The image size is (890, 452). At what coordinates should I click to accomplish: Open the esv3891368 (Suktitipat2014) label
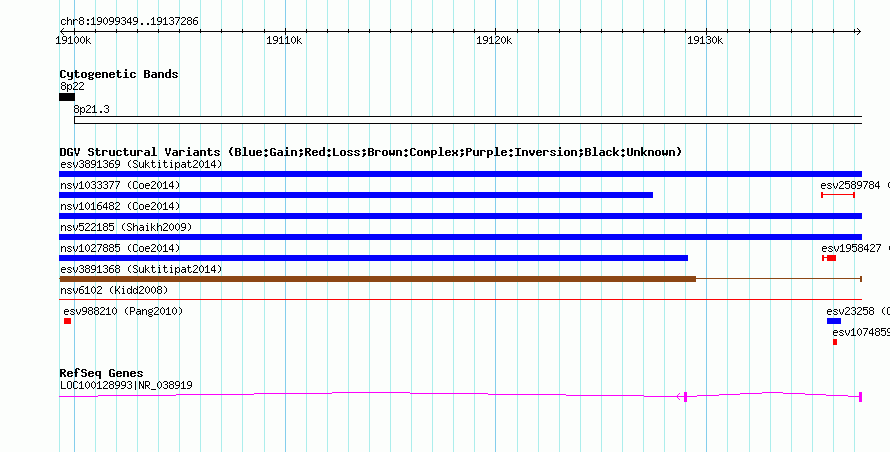pyautogui.click(x=141, y=269)
